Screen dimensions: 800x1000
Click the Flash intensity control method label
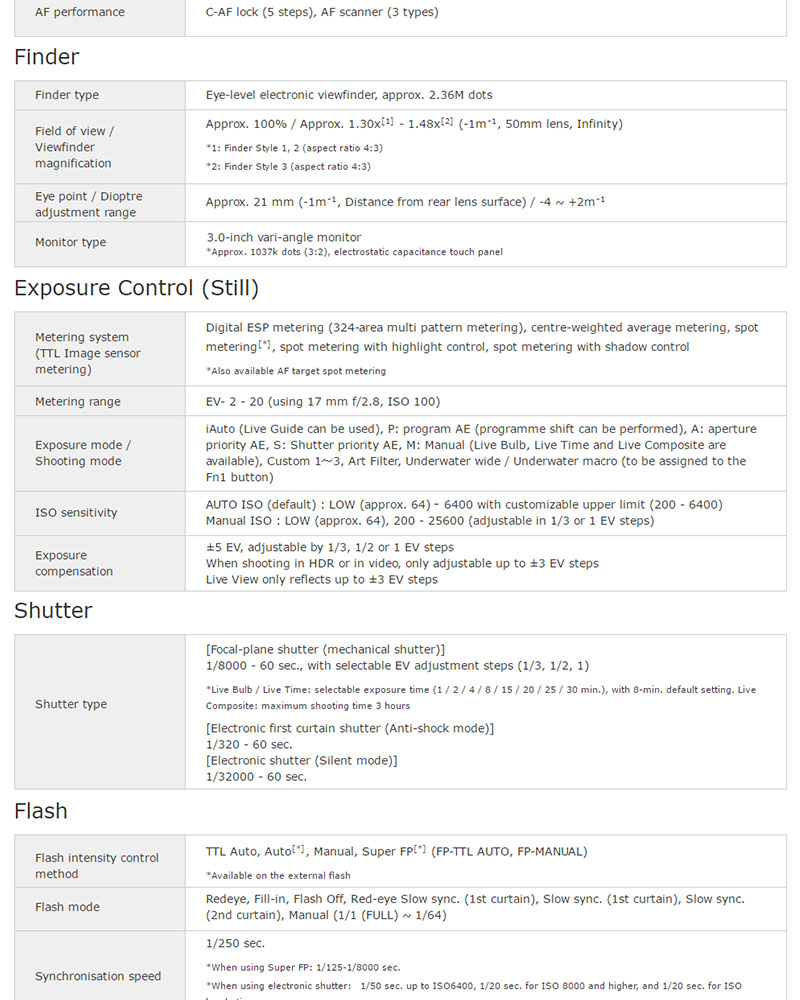tap(97, 866)
